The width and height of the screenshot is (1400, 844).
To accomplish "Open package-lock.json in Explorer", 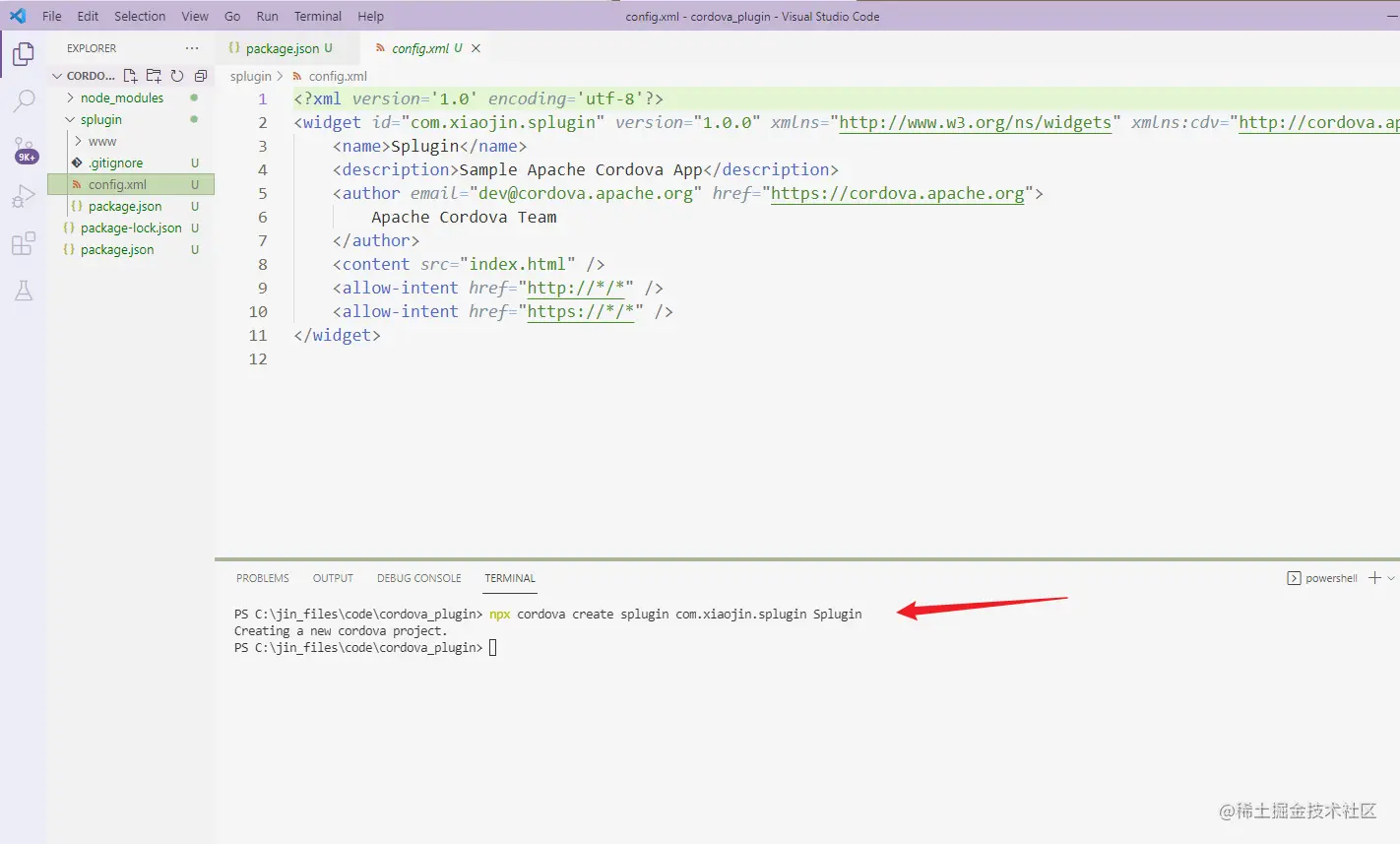I will [131, 227].
